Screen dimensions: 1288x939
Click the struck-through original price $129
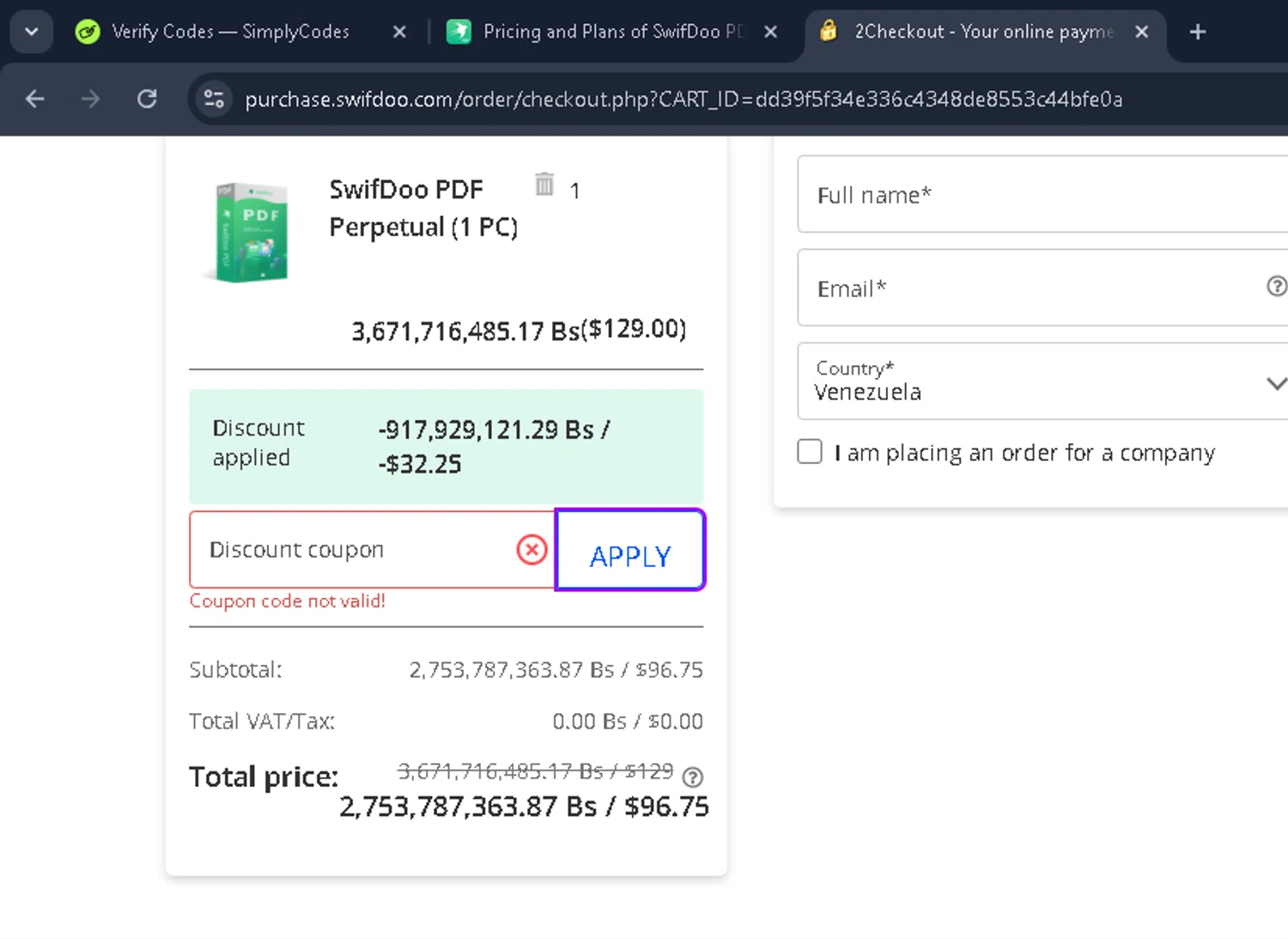[649, 771]
